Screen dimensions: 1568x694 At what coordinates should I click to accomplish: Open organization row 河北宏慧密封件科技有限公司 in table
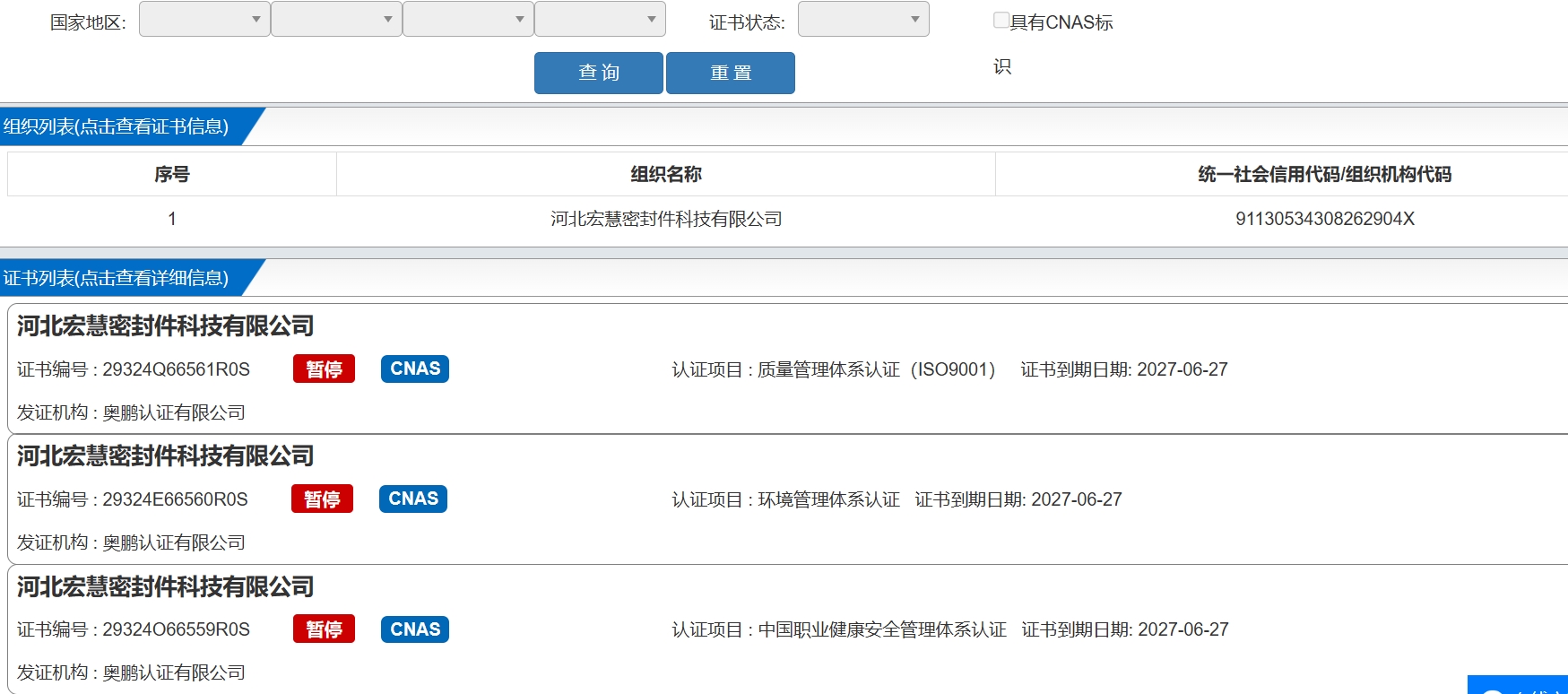click(x=666, y=219)
